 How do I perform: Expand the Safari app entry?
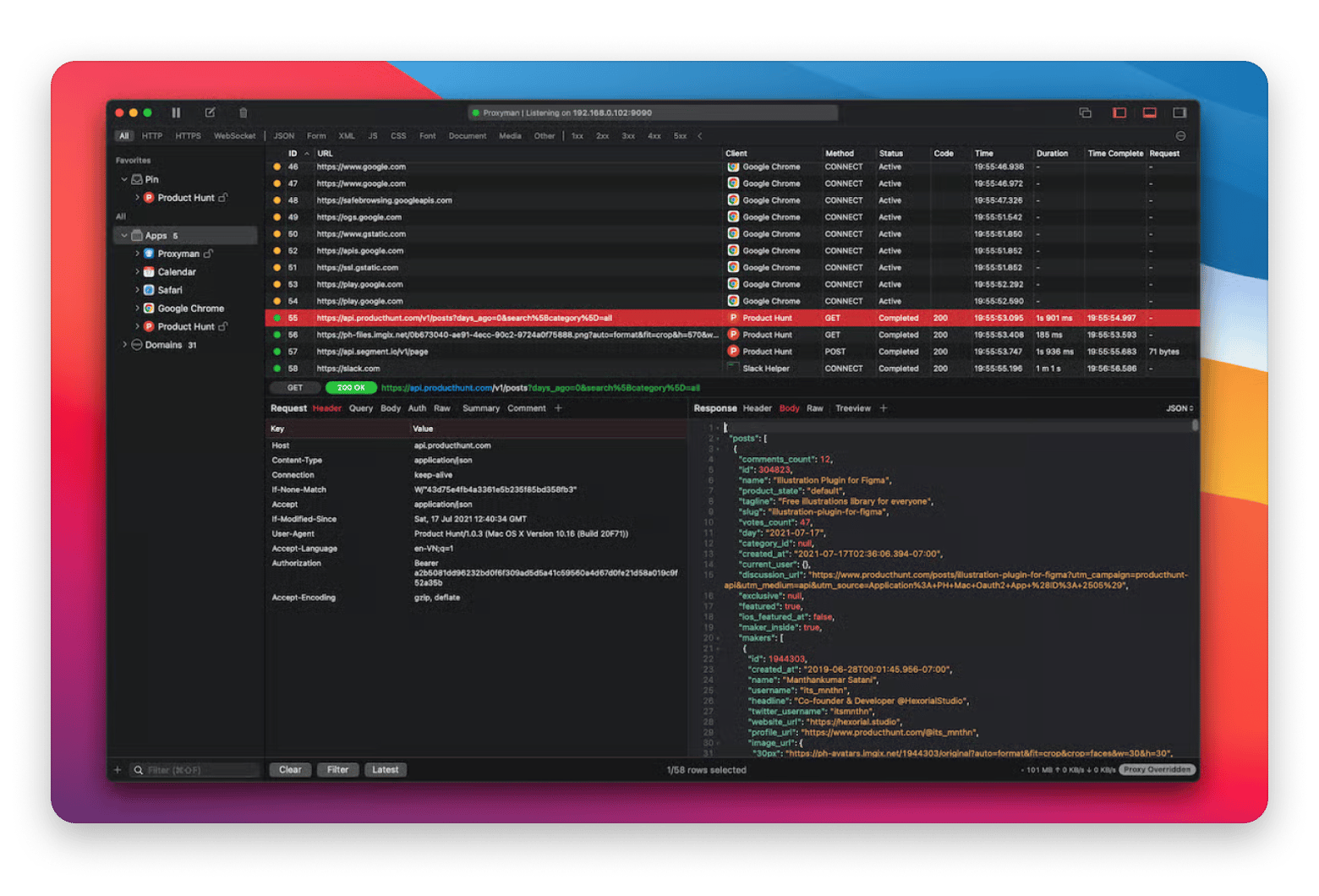137,290
